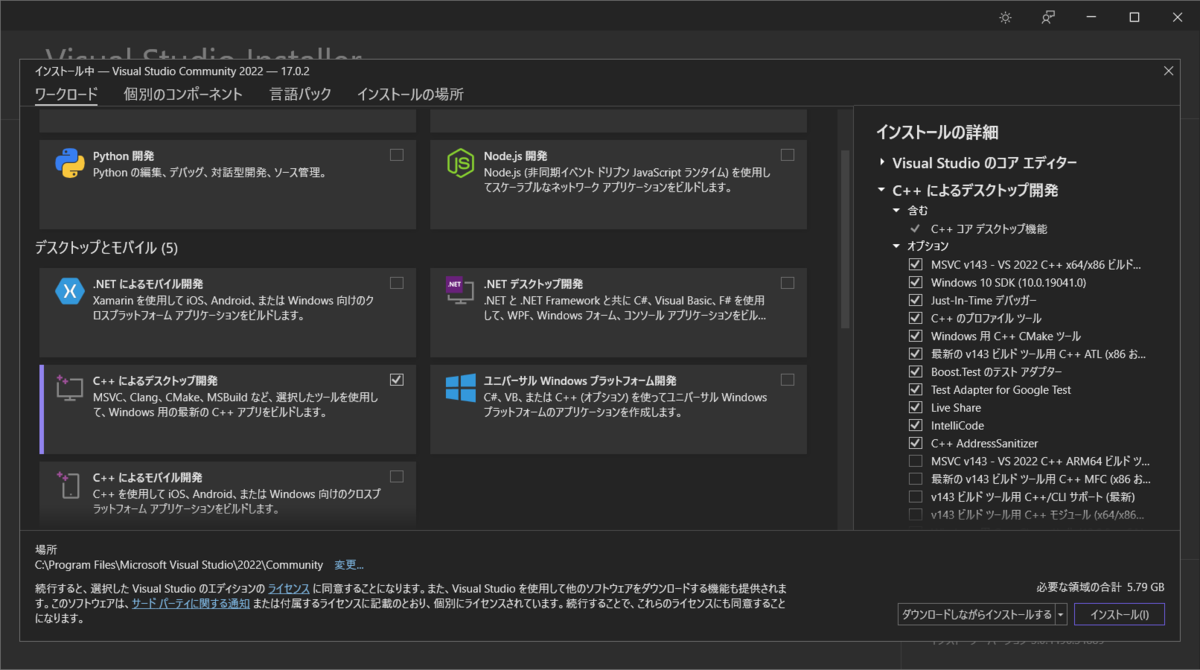
Task: Check the MSVC v143 ARM64 build tools option
Action: (x=915, y=461)
